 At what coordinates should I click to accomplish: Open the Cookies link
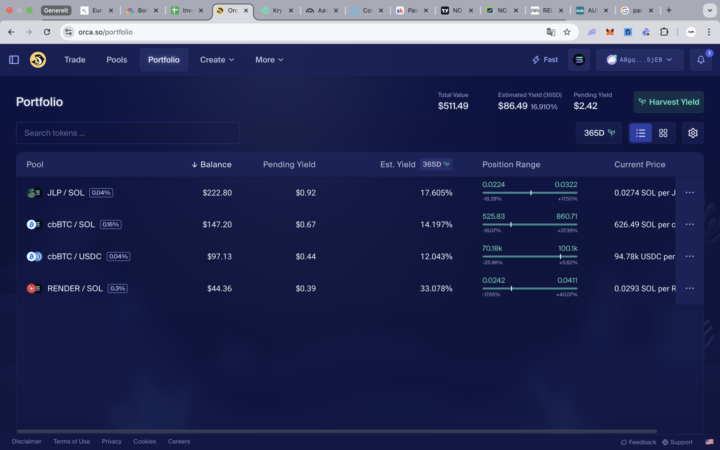145,441
